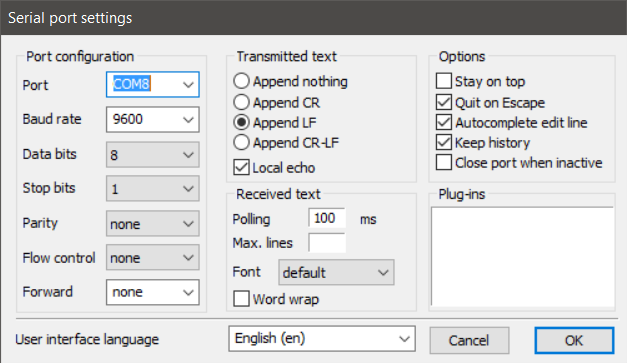Open the Port dropdown showing COM8
The width and height of the screenshot is (627, 363).
[152, 84]
